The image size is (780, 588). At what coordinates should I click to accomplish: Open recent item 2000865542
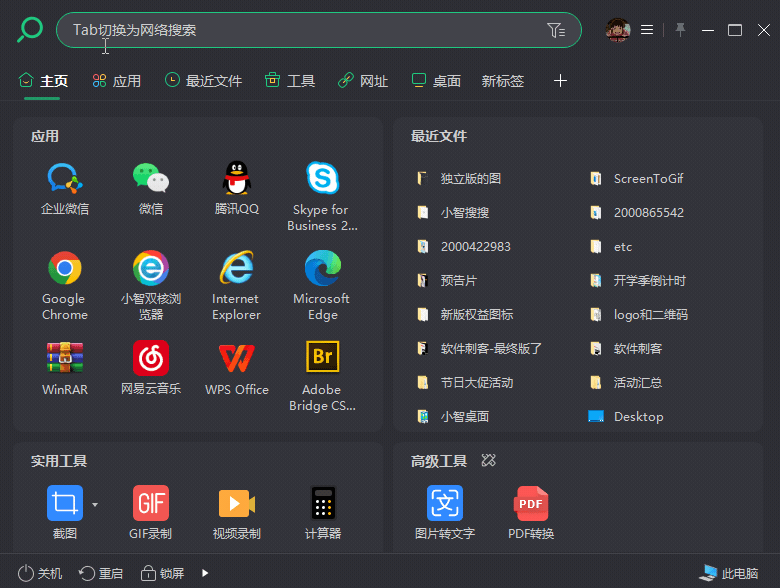tap(636, 212)
